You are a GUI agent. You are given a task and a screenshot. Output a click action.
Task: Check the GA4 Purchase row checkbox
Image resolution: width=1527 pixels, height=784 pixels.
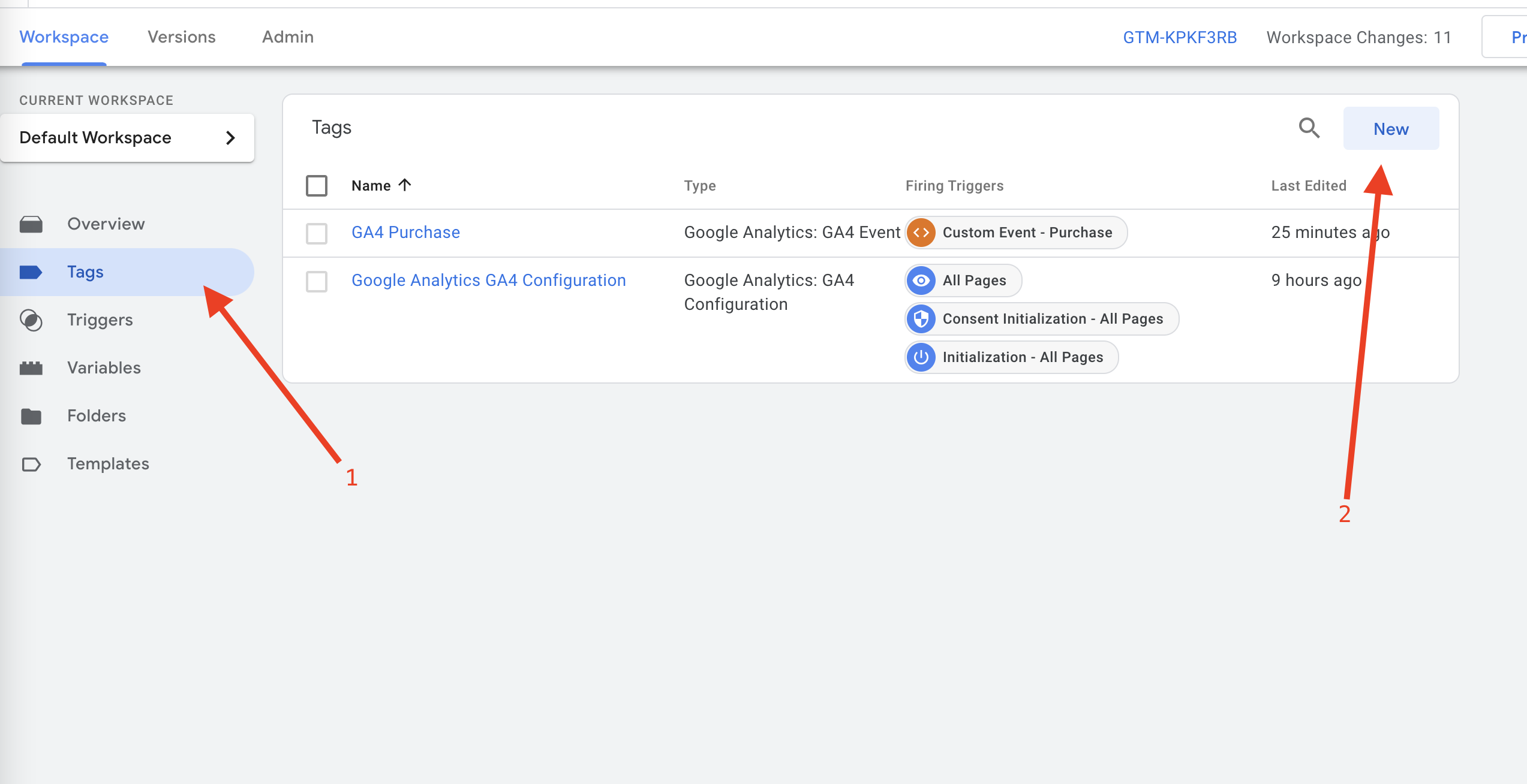pos(317,233)
